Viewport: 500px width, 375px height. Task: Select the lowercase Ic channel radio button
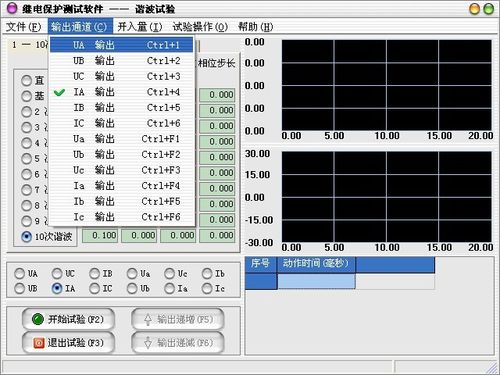[207, 288]
